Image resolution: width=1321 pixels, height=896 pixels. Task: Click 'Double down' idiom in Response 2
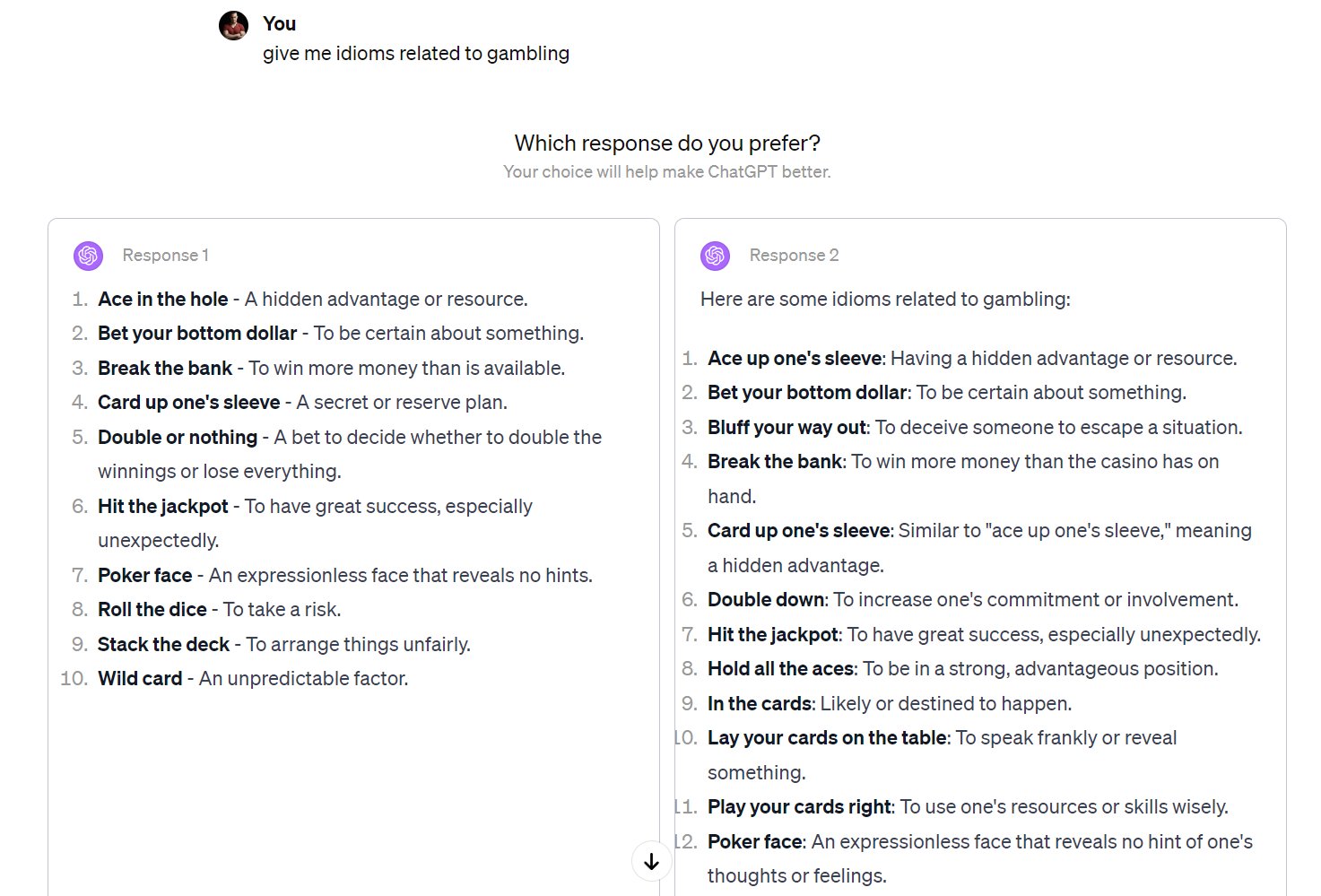click(766, 600)
